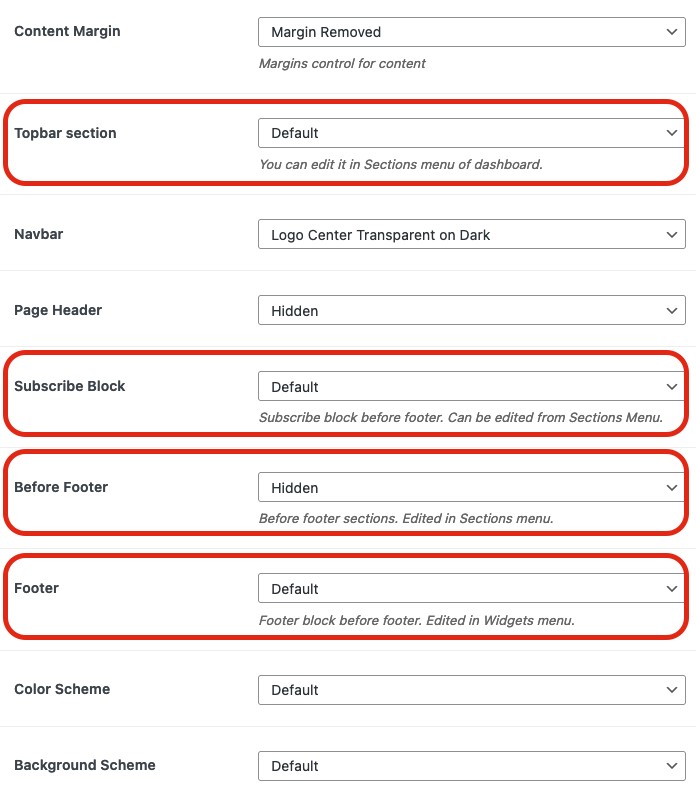The width and height of the screenshot is (696, 801).
Task: Click the Before Footer chevron arrow
Action: click(x=672, y=488)
